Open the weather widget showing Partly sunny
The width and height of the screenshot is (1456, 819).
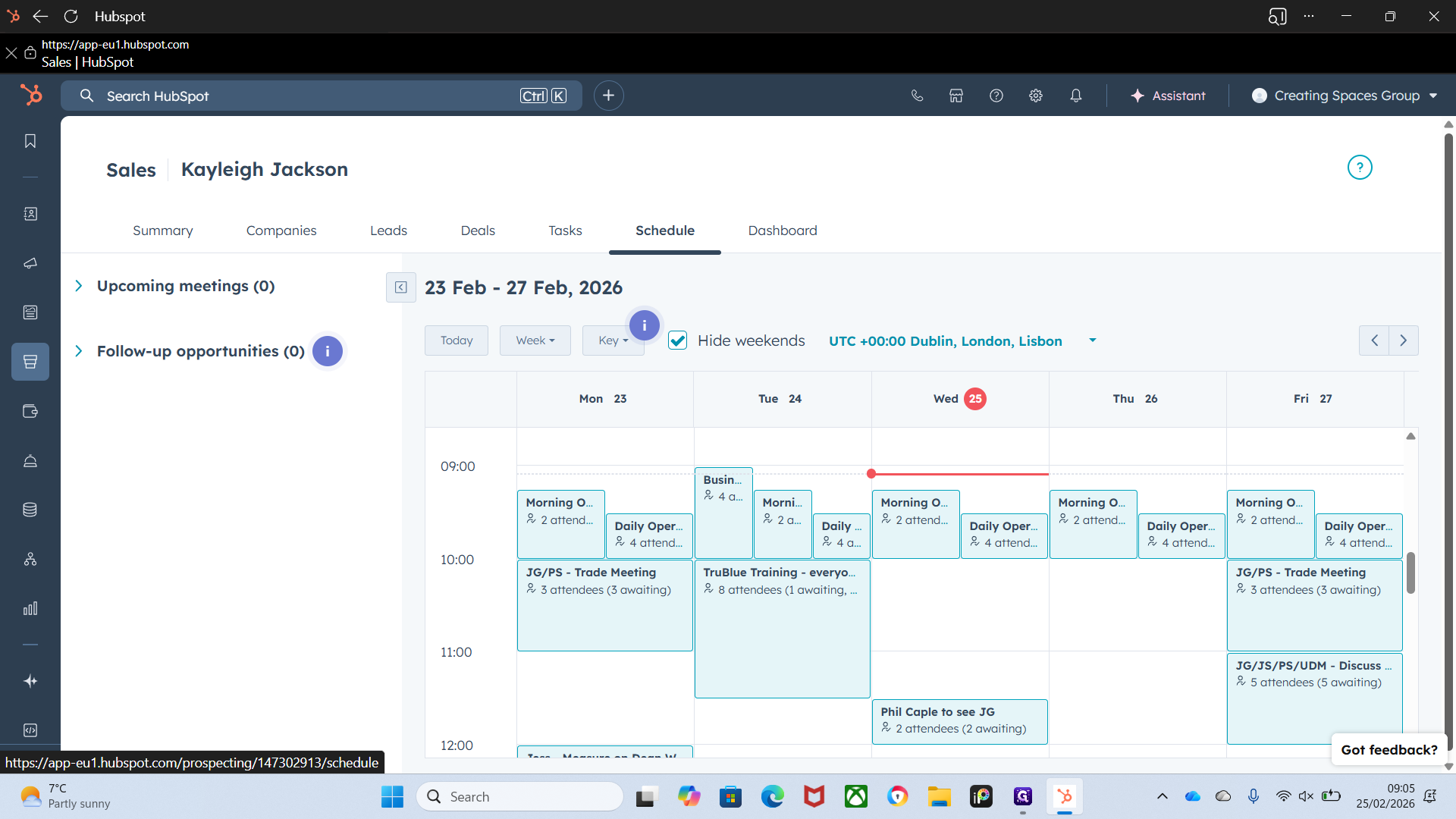66,796
